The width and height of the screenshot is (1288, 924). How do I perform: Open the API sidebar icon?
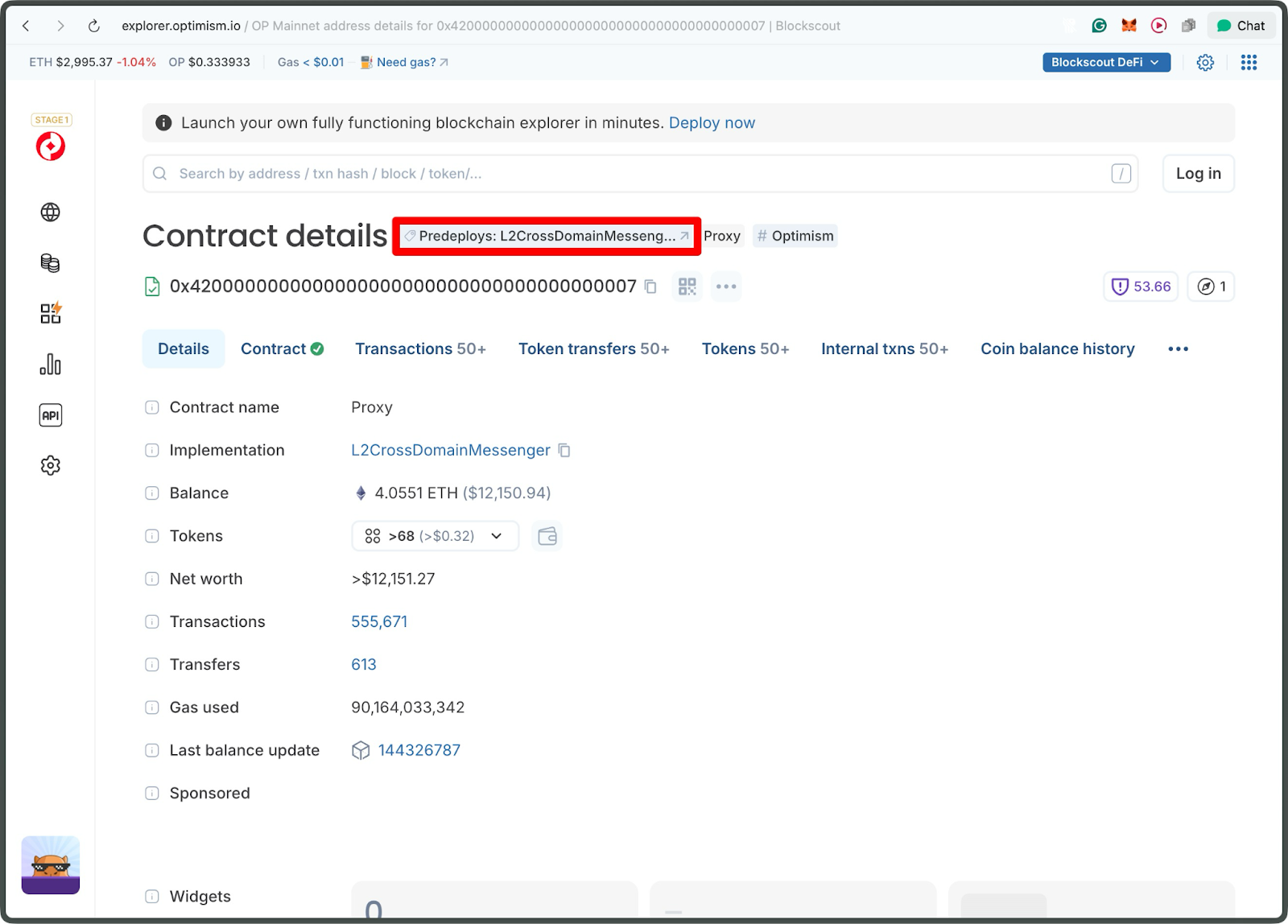50,415
